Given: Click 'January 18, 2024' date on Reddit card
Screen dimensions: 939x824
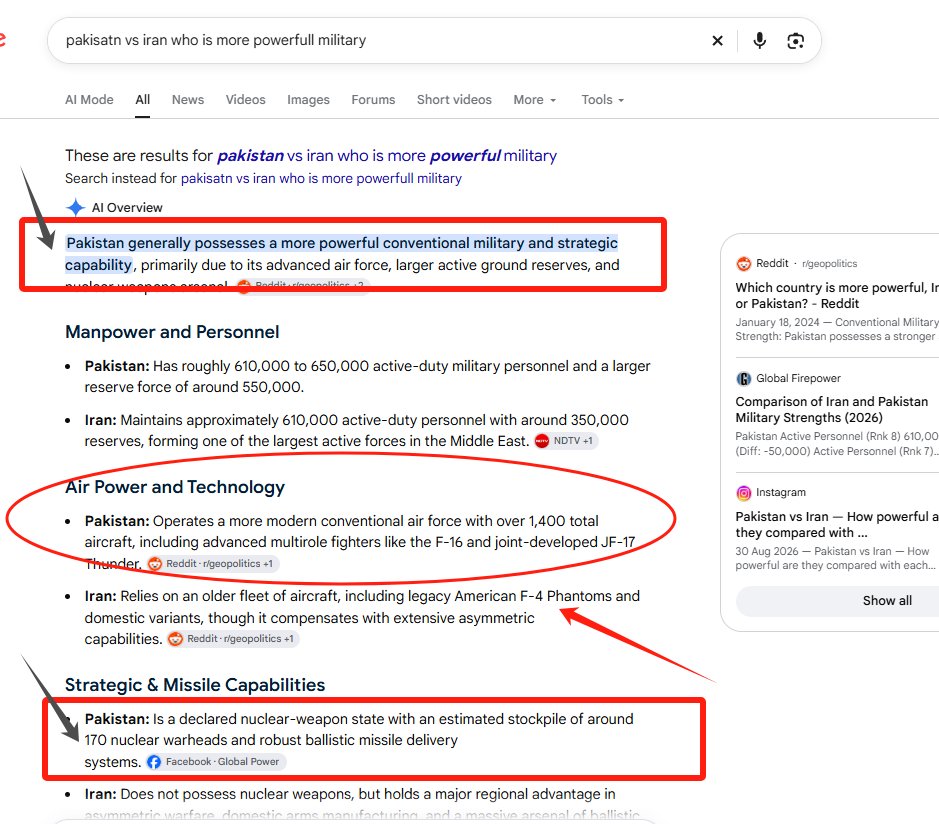Looking at the screenshot, I should 777,322.
